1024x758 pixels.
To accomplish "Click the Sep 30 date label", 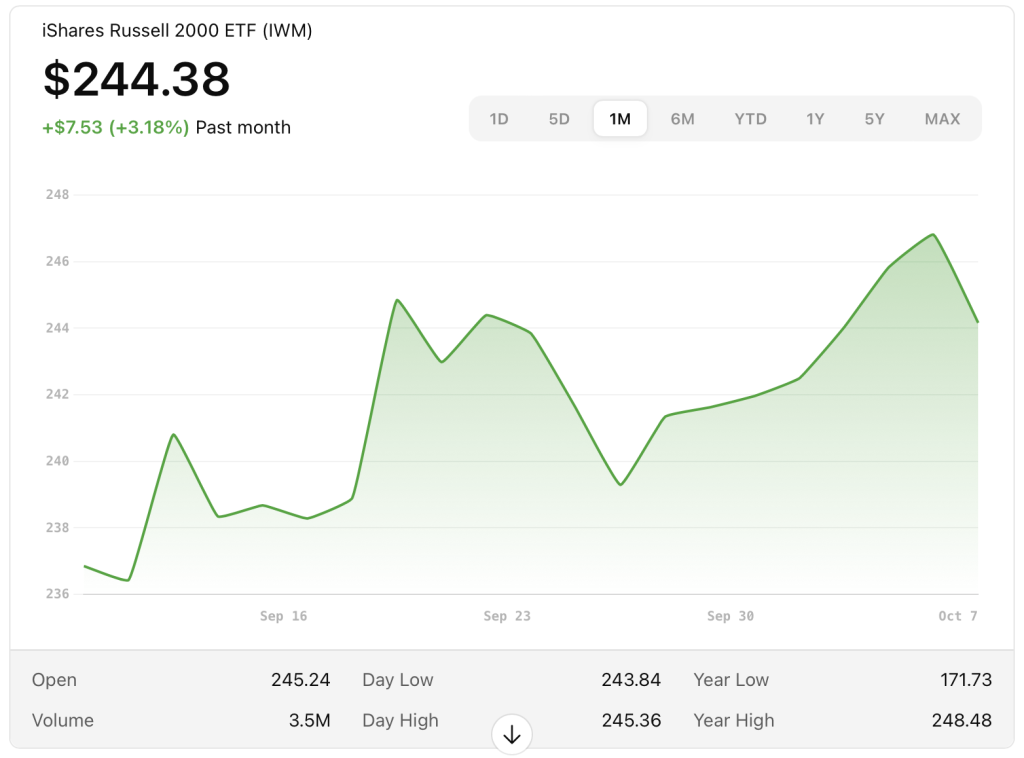I will click(x=730, y=616).
